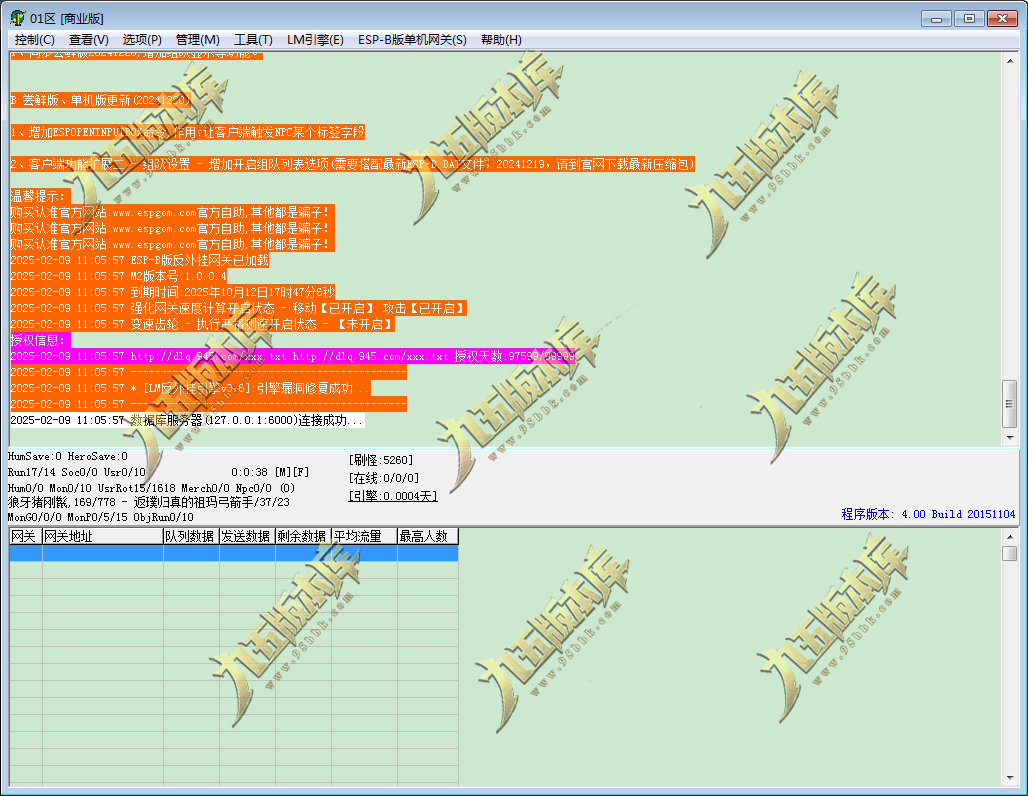Open the 选项(P) menu
The image size is (1028, 796).
pos(142,40)
